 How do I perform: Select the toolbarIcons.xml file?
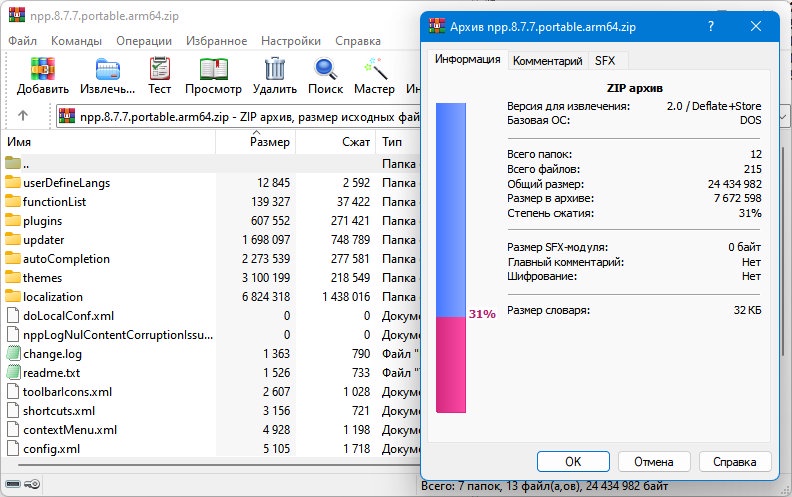[x=67, y=392]
